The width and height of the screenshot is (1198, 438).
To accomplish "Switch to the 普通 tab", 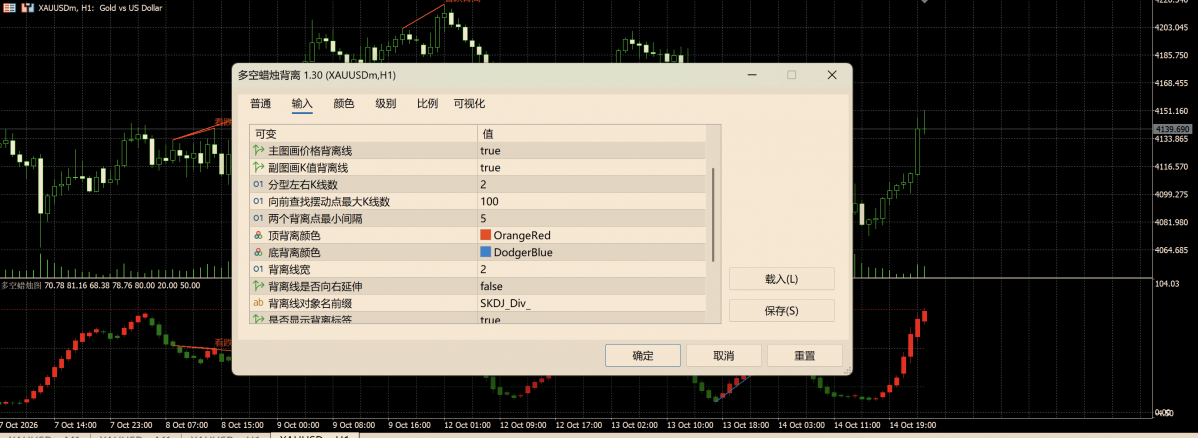I will 261,104.
